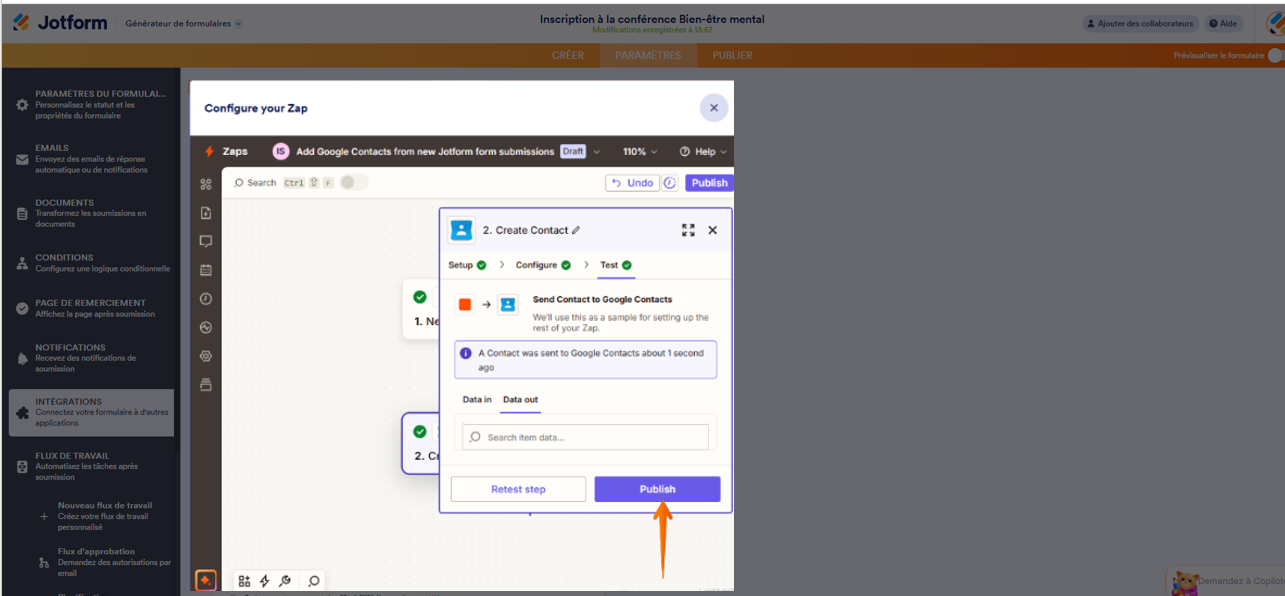Image resolution: width=1285 pixels, height=596 pixels.
Task: Open the Help menu in Zapier
Action: tap(703, 152)
